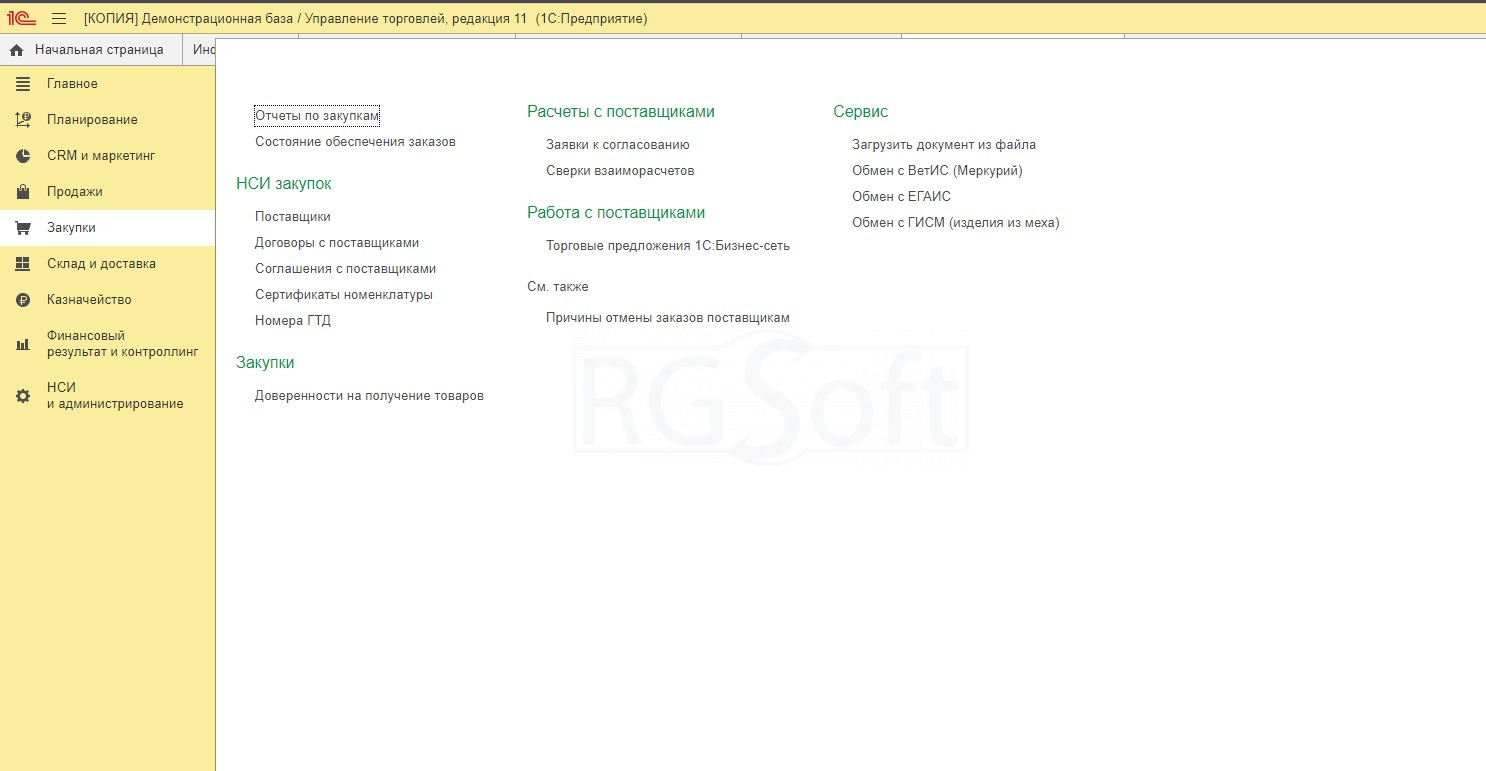This screenshot has height=771, width=1486.
Task: Click the Сервис group heading
Action: pyautogui.click(x=861, y=112)
